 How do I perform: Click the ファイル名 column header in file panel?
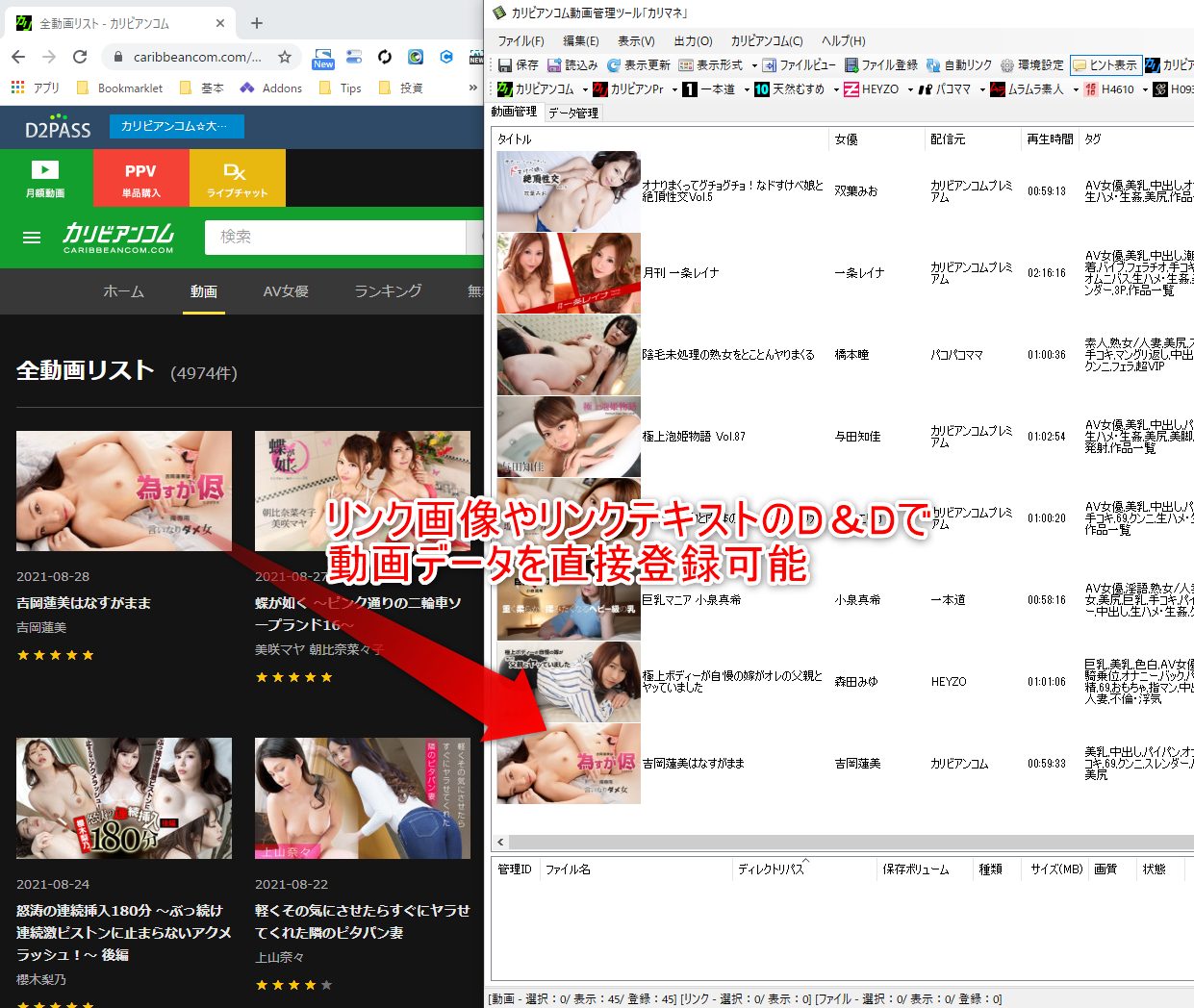635,869
